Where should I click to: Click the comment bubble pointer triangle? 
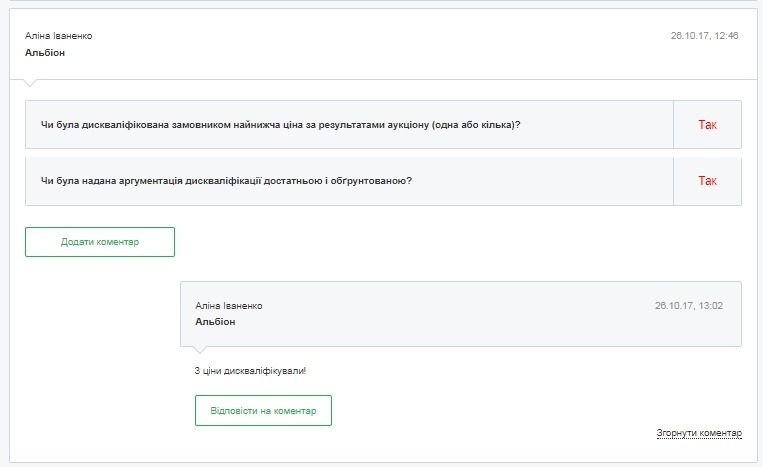pyautogui.click(x=200, y=349)
